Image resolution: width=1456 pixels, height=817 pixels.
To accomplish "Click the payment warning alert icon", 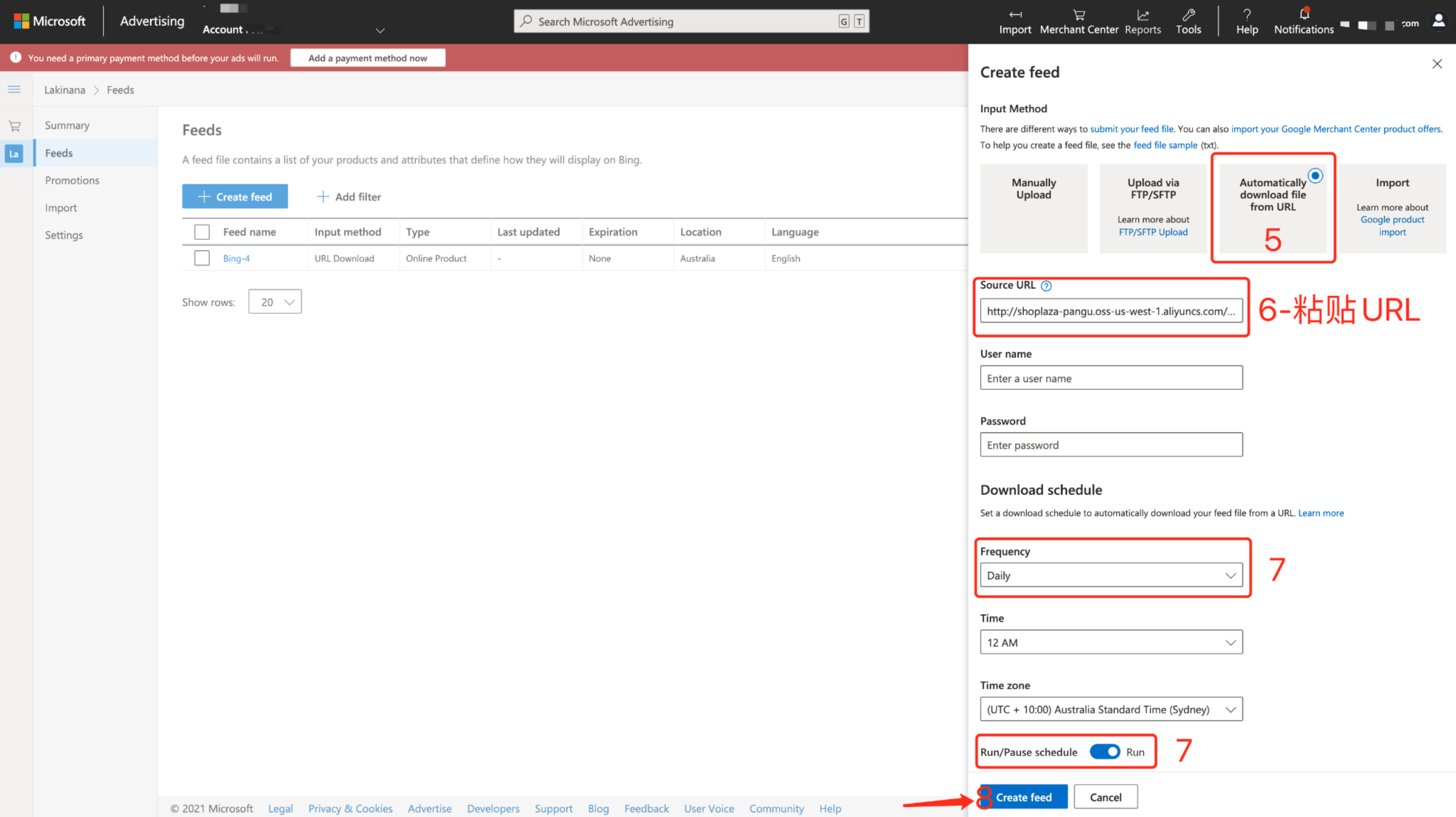I will pyautogui.click(x=16, y=57).
